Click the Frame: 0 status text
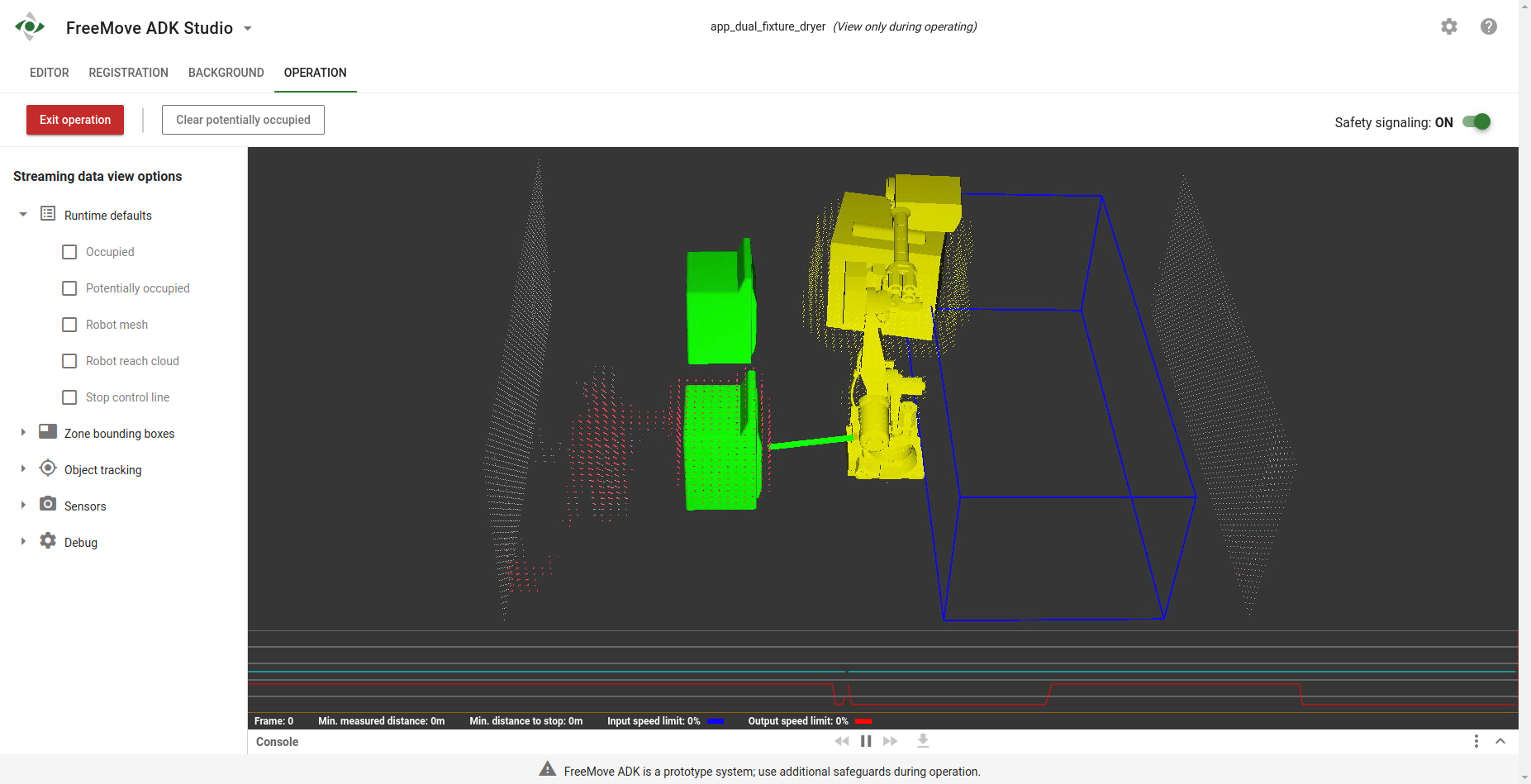This screenshot has height=784, width=1531. 273,721
